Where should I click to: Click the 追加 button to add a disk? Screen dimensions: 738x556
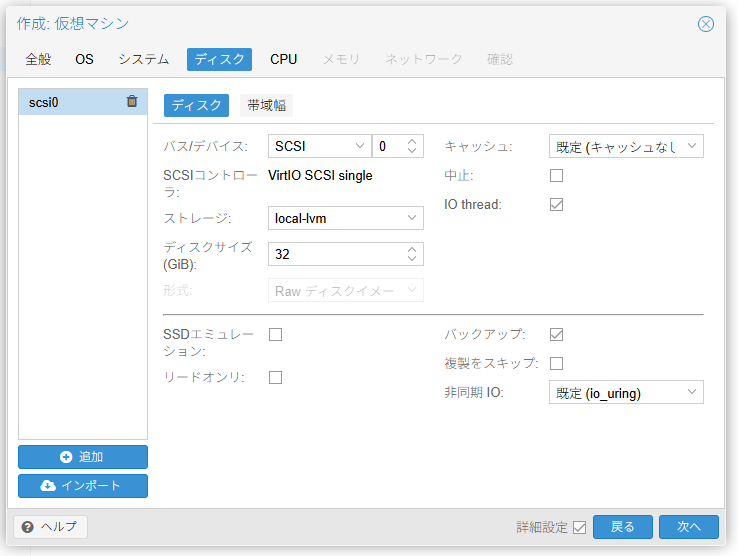pos(83,457)
